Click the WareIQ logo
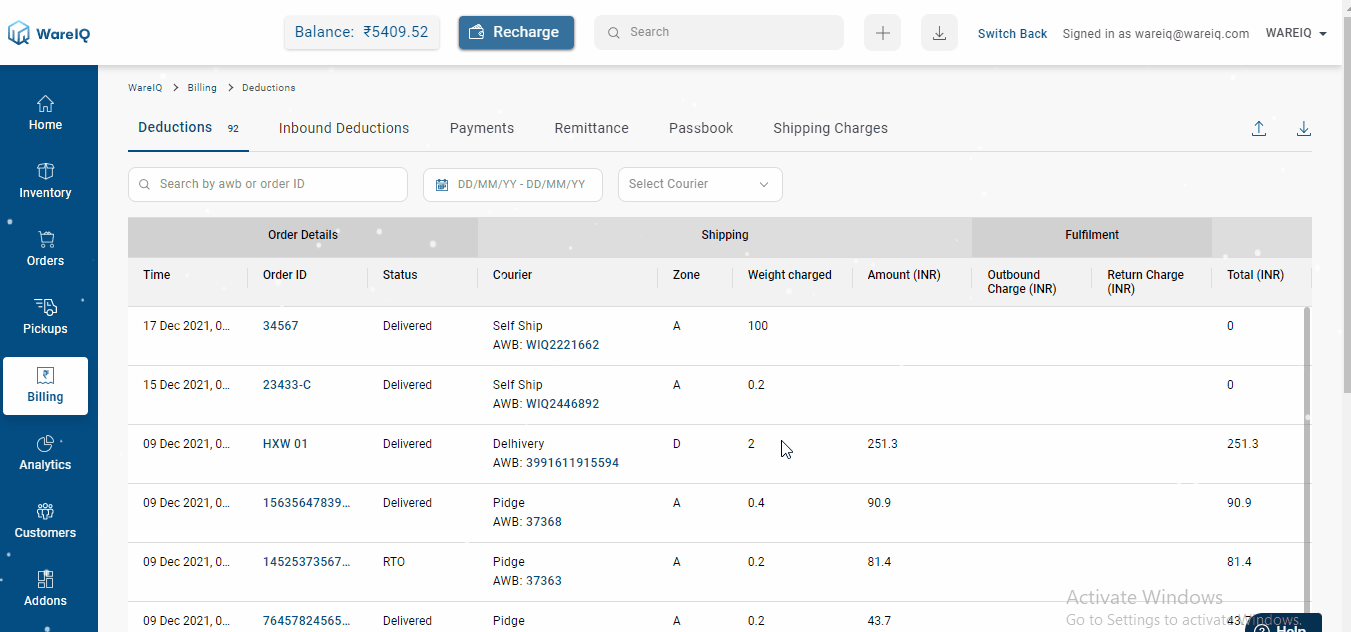 50,33
